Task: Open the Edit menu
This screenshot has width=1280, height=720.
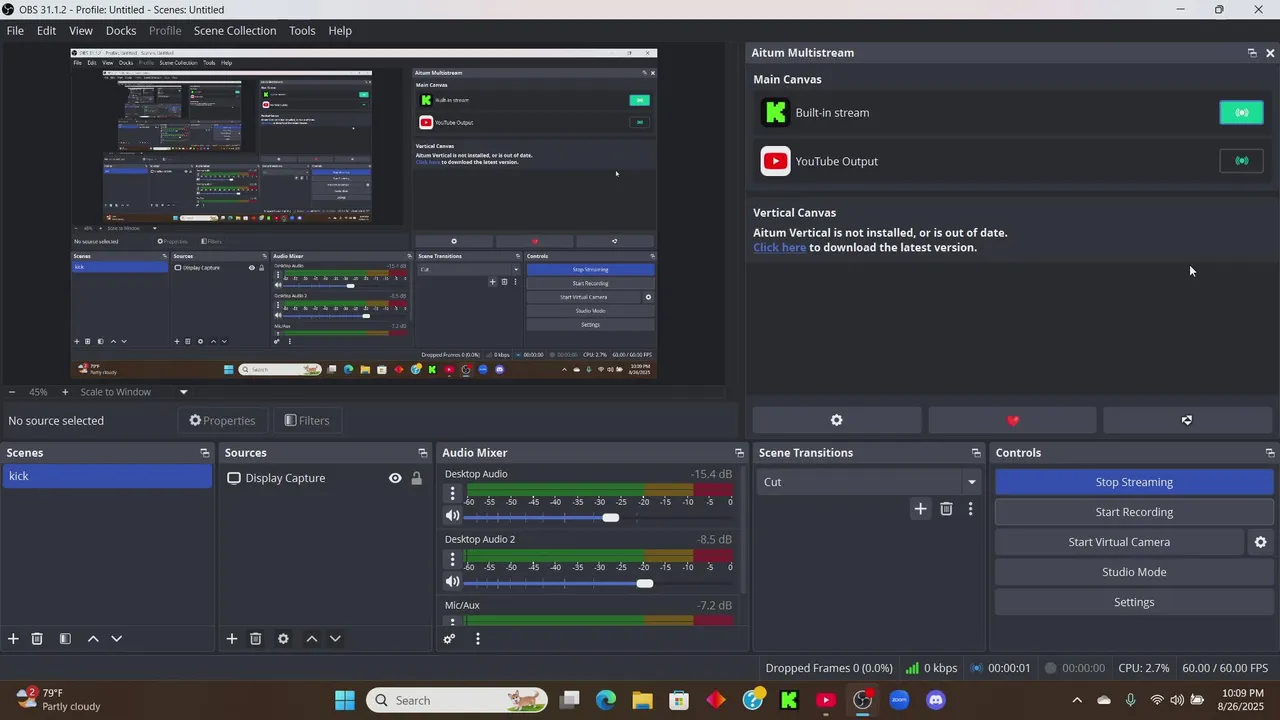Action: [46, 30]
